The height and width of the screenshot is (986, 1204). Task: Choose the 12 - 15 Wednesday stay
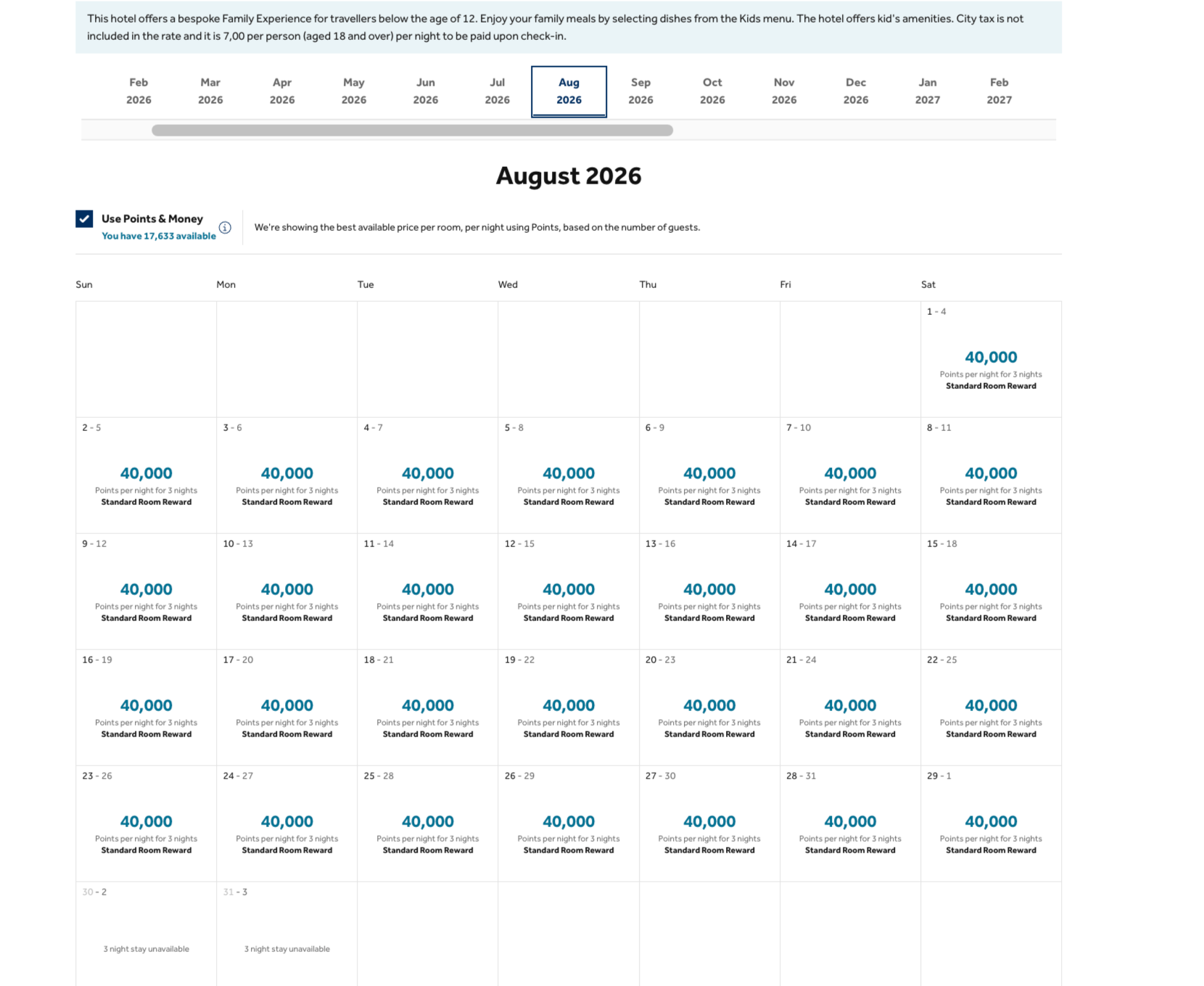point(568,591)
